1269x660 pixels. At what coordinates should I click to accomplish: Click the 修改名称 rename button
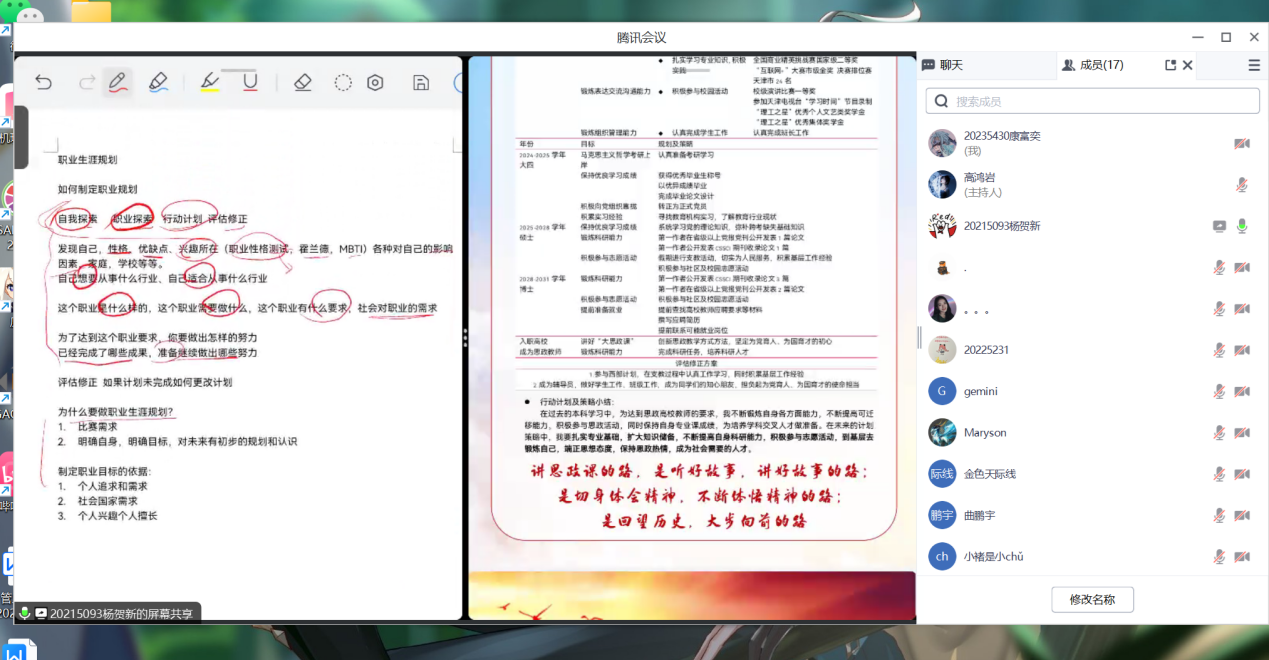coord(1092,600)
